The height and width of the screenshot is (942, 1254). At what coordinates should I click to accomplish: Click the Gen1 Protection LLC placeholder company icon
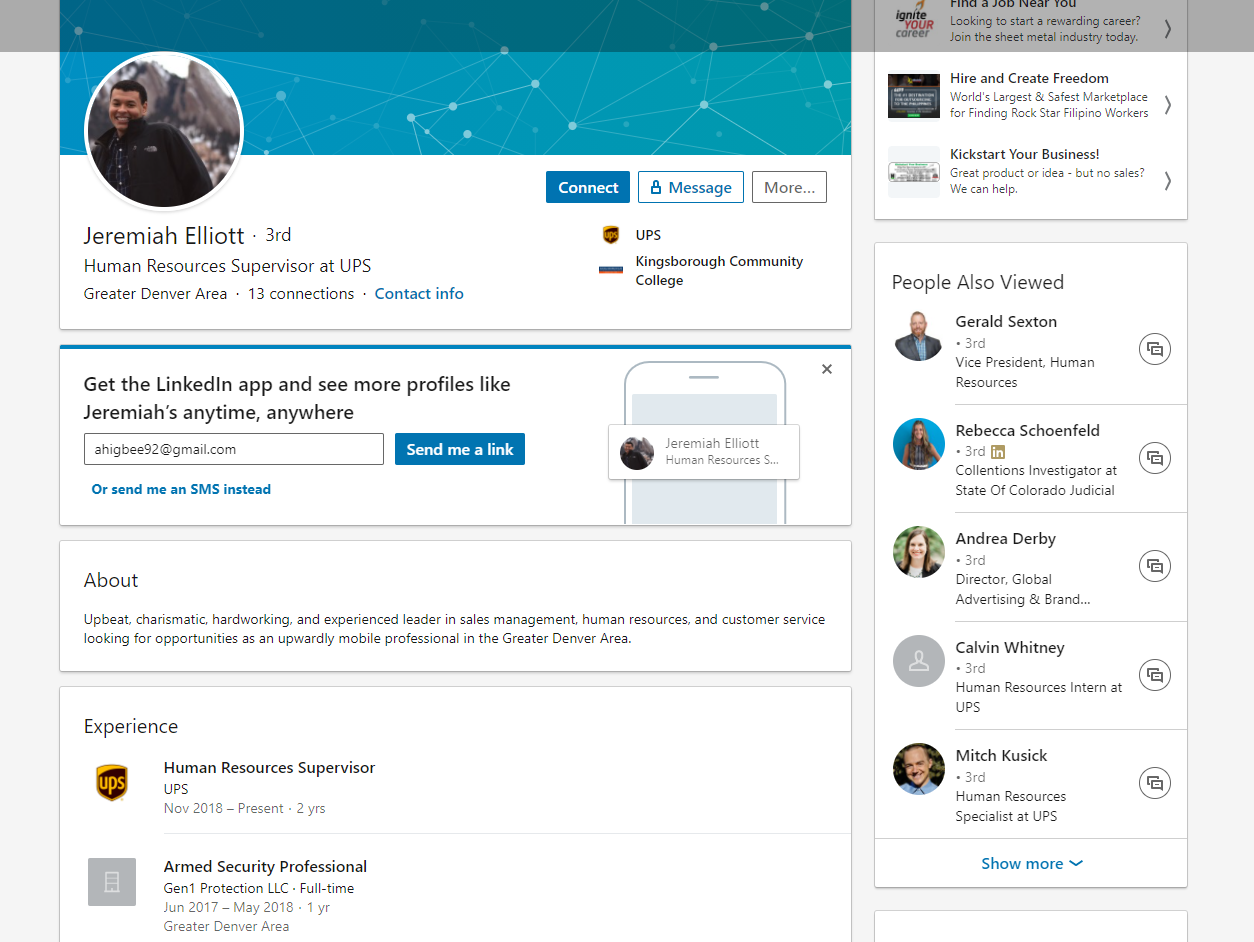point(112,882)
